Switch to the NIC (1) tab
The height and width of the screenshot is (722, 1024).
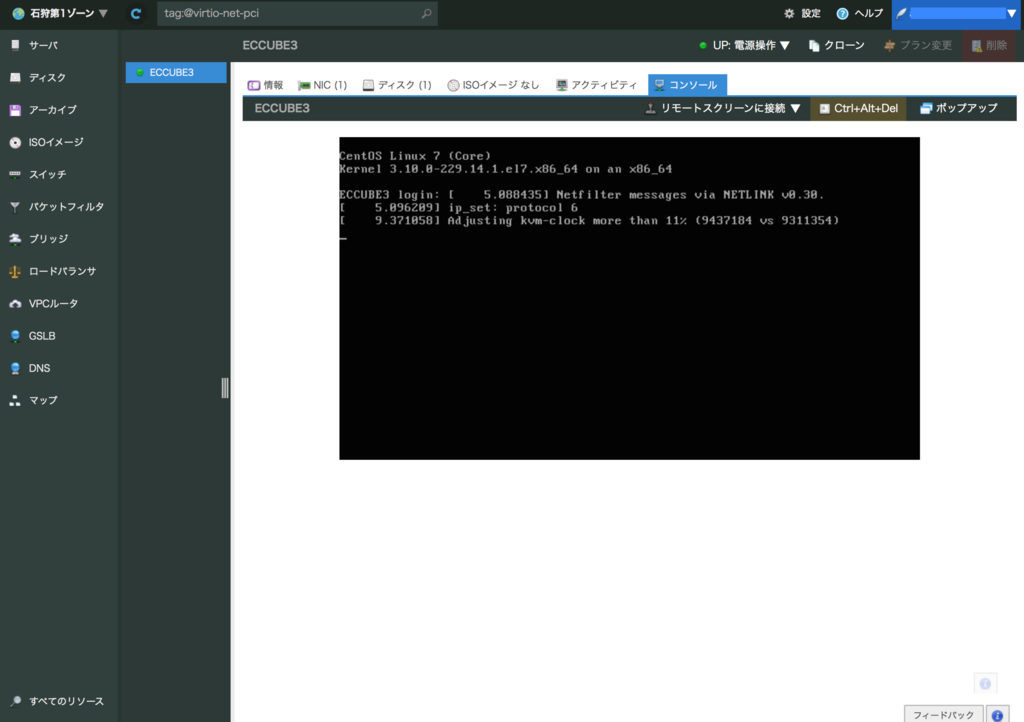322,85
